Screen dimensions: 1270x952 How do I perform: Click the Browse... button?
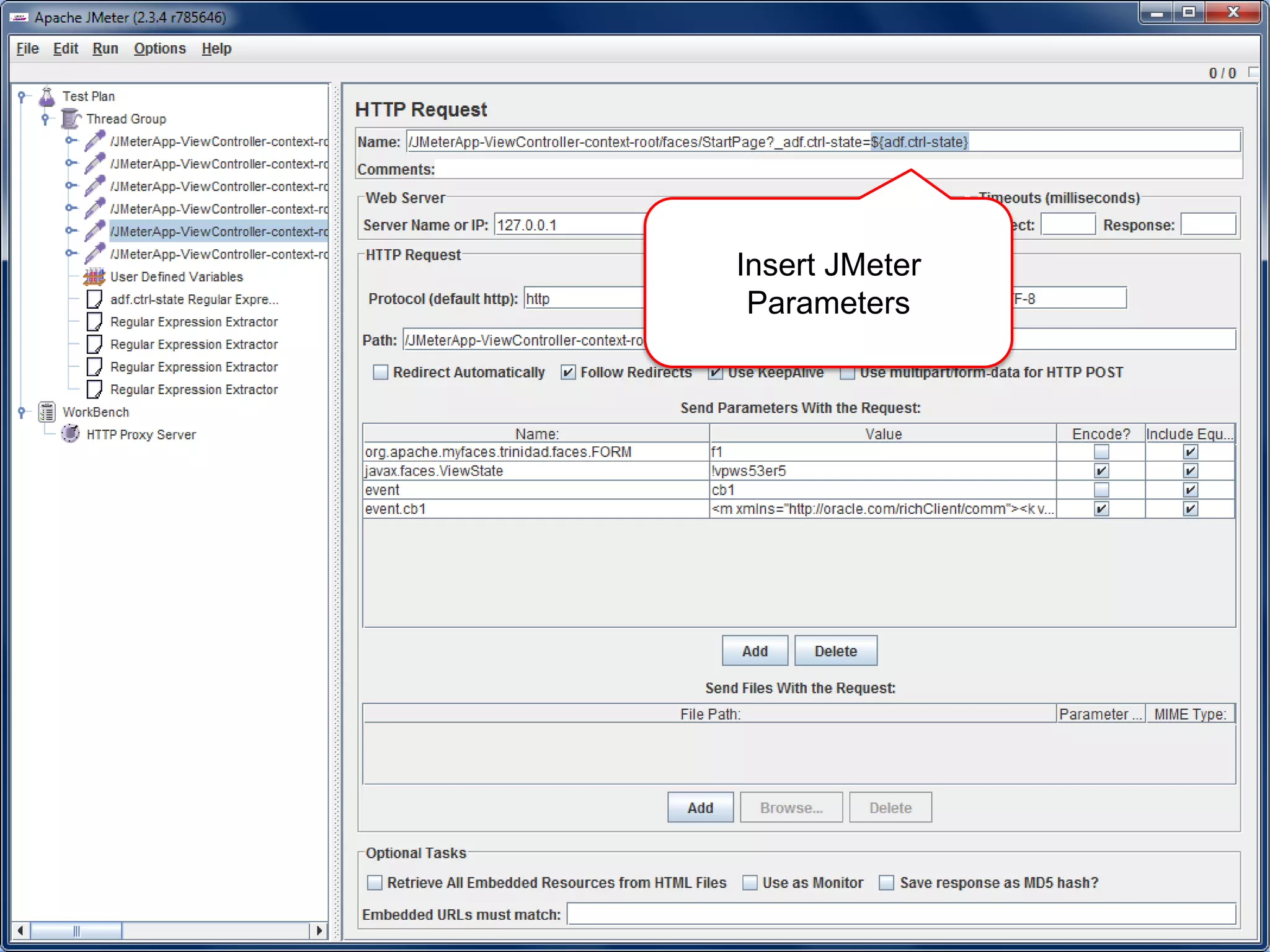click(x=791, y=808)
